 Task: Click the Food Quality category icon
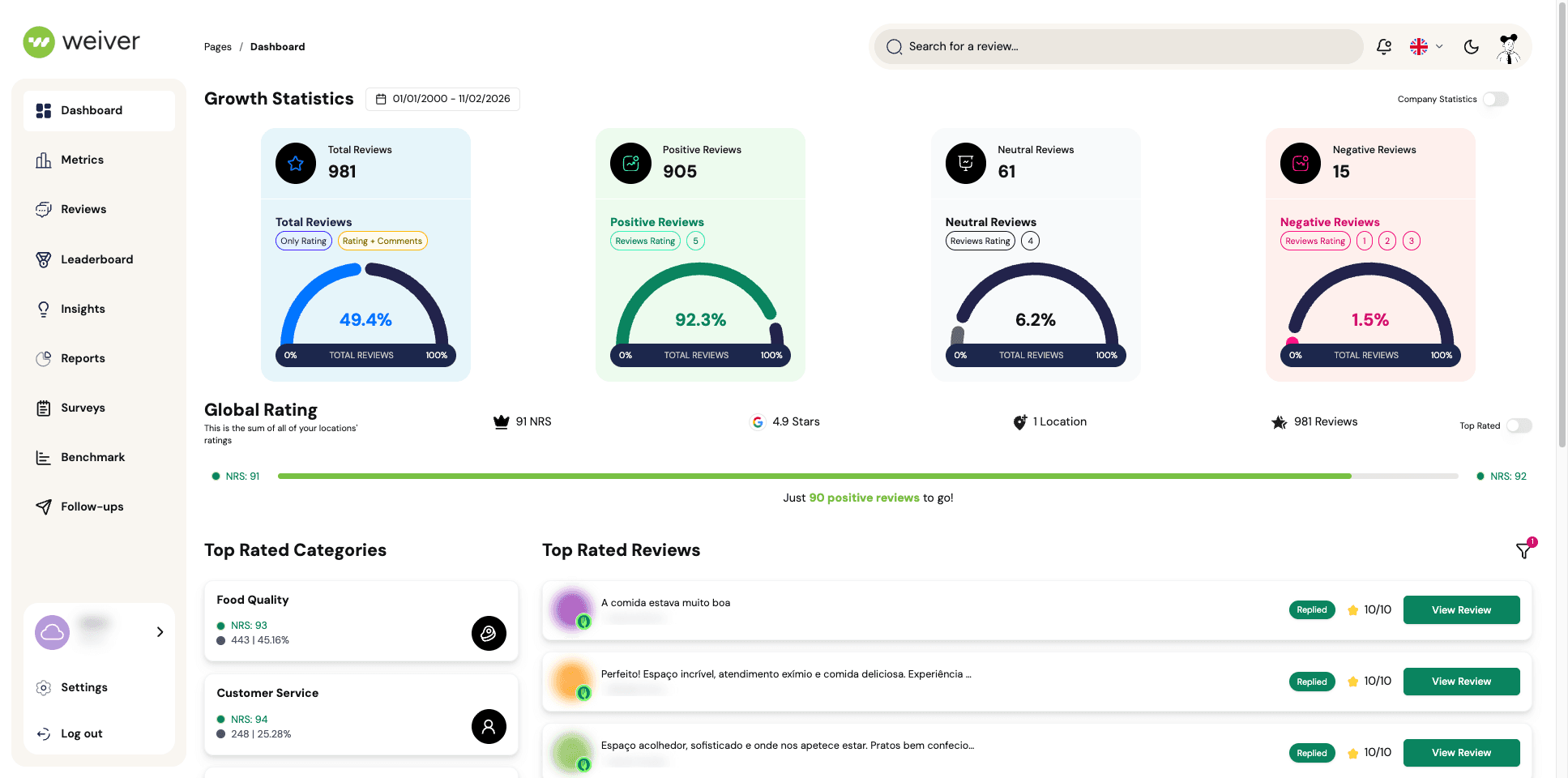[489, 634]
